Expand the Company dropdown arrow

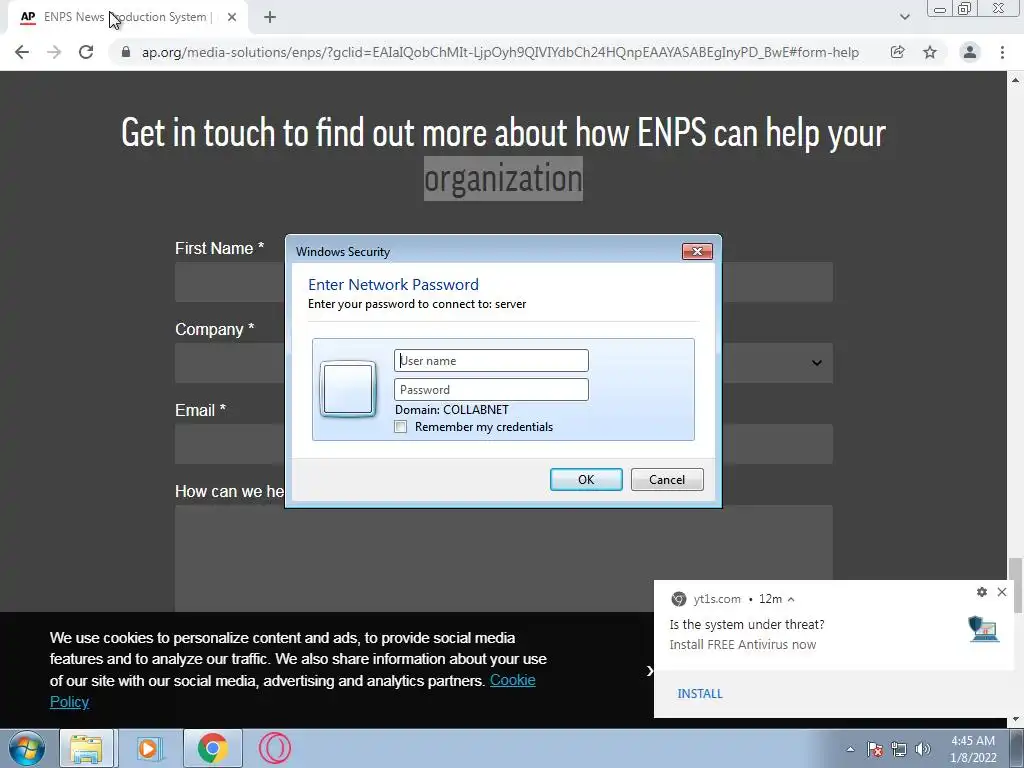[816, 363]
